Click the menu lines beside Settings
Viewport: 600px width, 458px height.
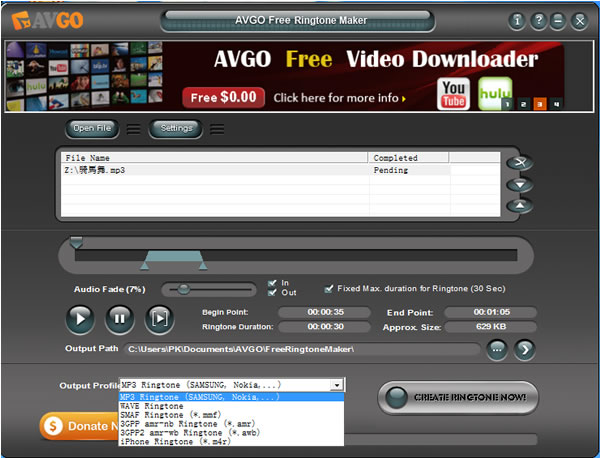click(217, 129)
